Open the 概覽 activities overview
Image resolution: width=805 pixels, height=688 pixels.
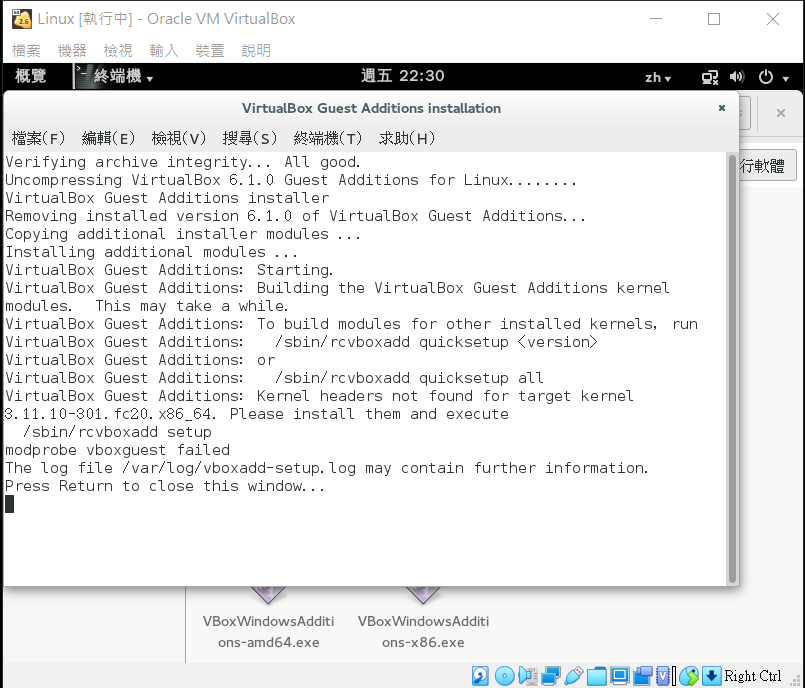(x=30, y=76)
